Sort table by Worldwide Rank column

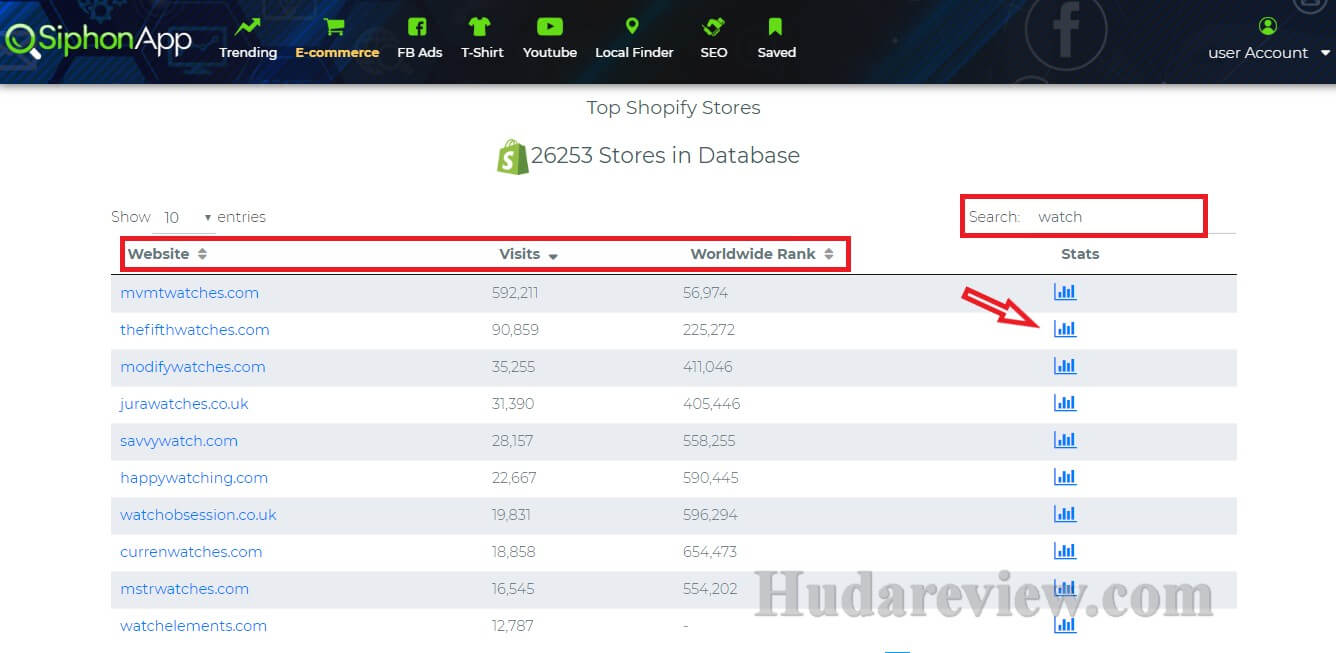[x=762, y=254]
